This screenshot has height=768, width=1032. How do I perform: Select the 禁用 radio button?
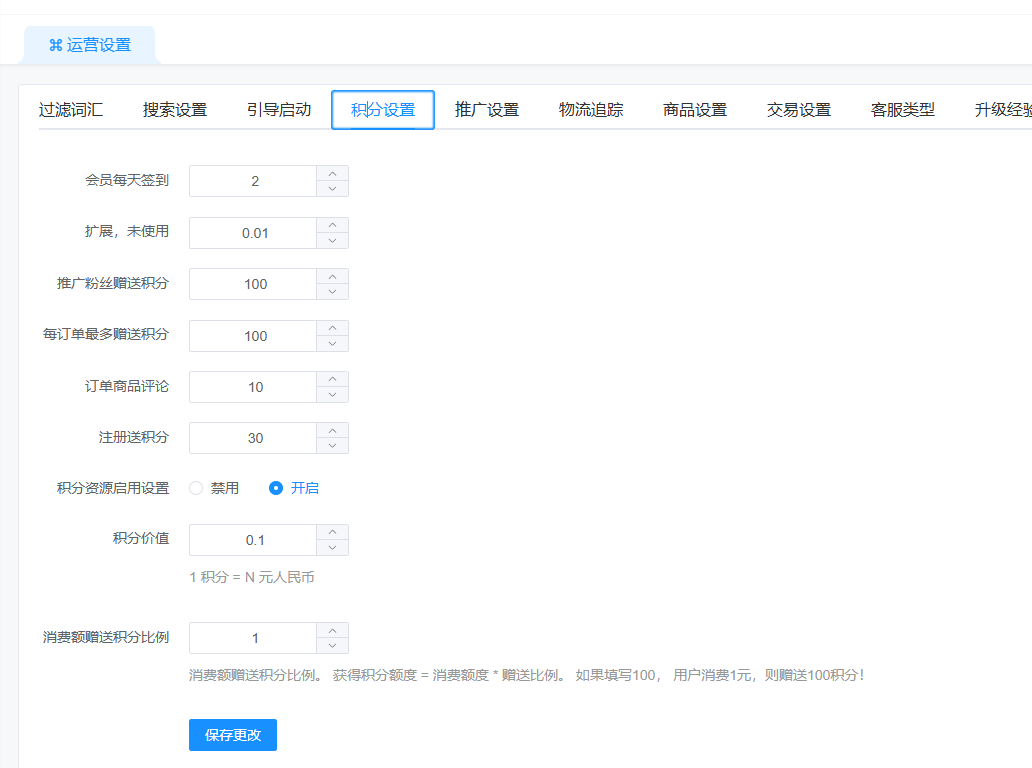point(196,488)
